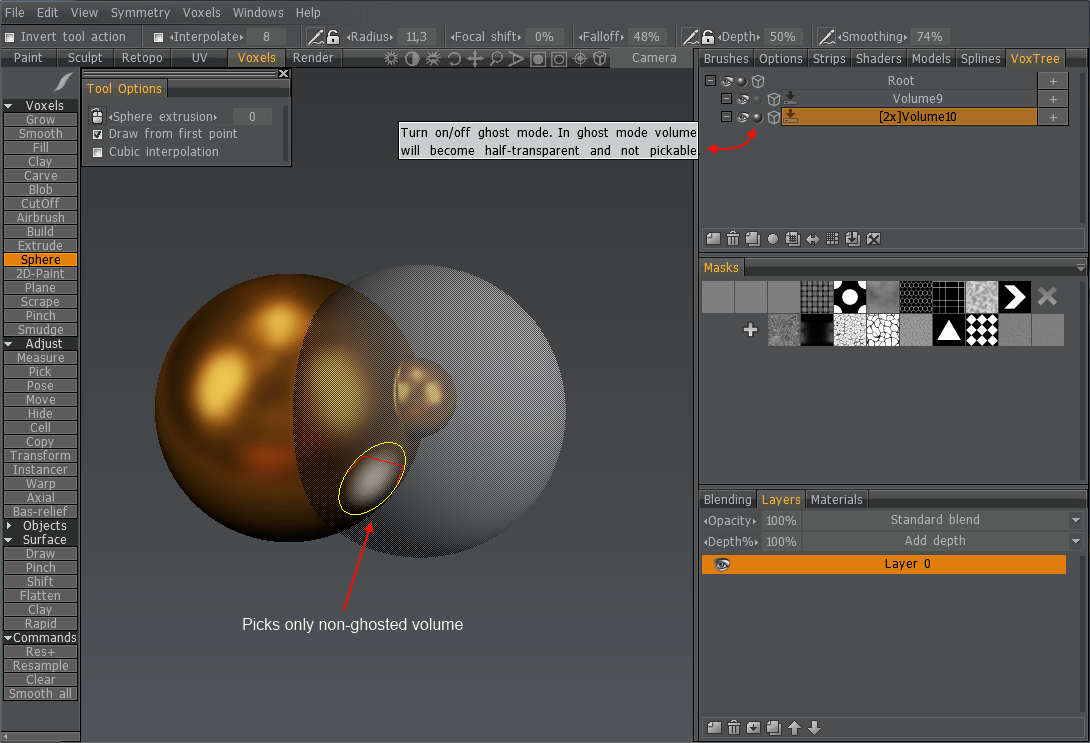The height and width of the screenshot is (743, 1090).
Task: Open the Standard blend dropdown
Action: (x=1076, y=520)
